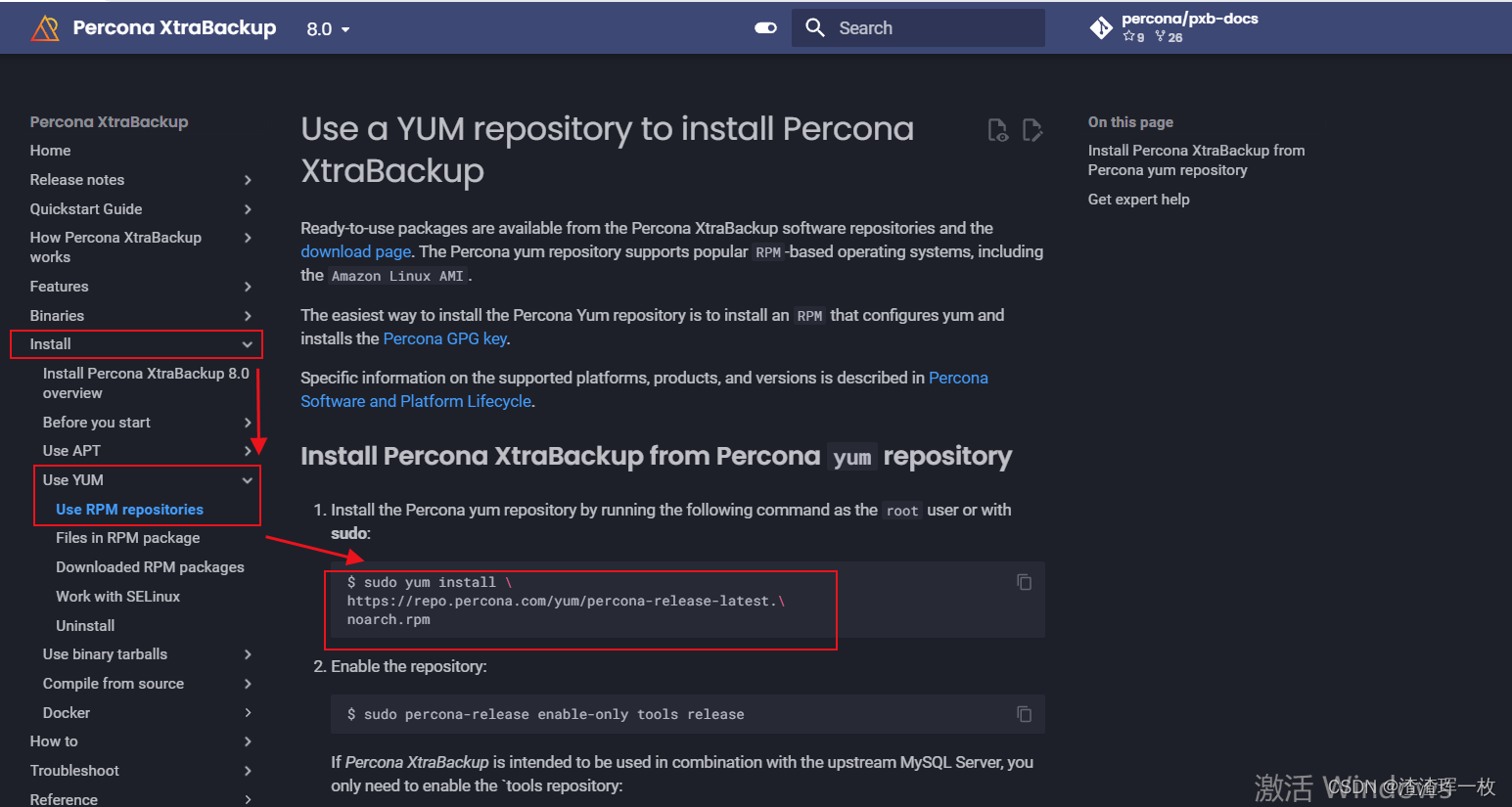This screenshot has width=1512, height=807.
Task: Open Work with SELinux page
Action: click(x=117, y=597)
